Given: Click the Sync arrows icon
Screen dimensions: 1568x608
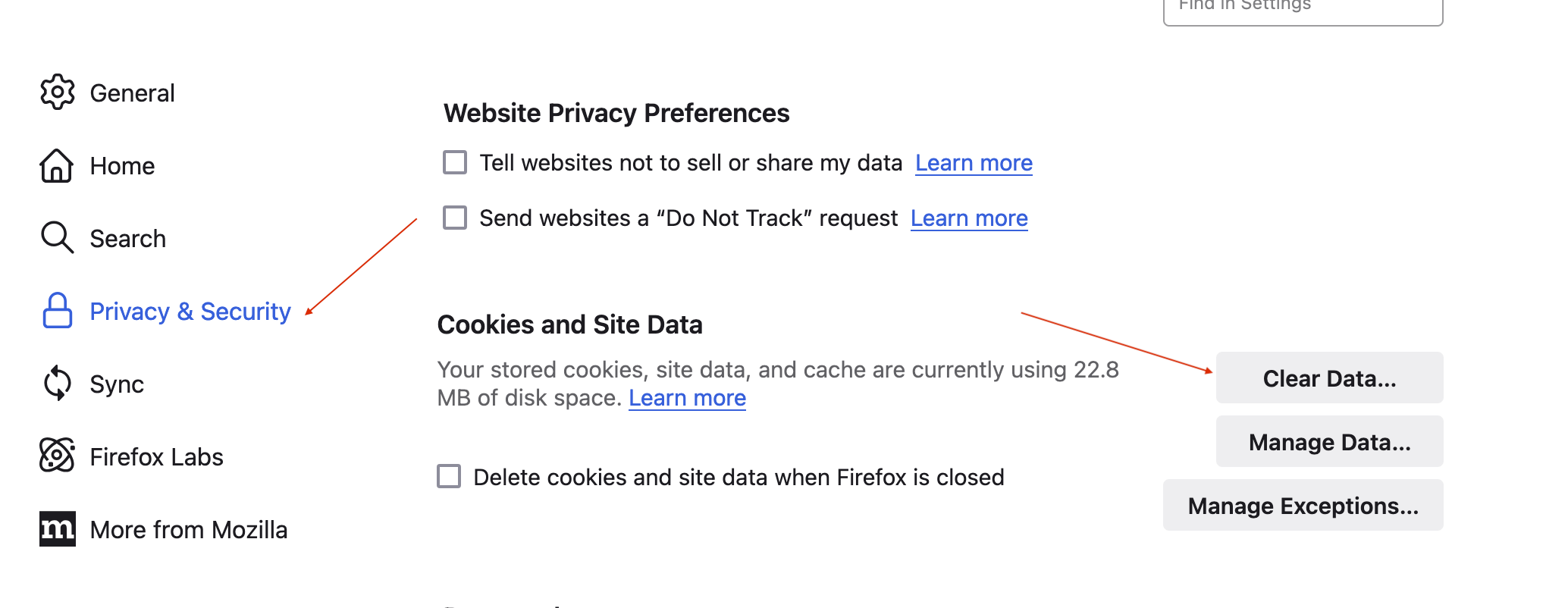Looking at the screenshot, I should tap(58, 384).
